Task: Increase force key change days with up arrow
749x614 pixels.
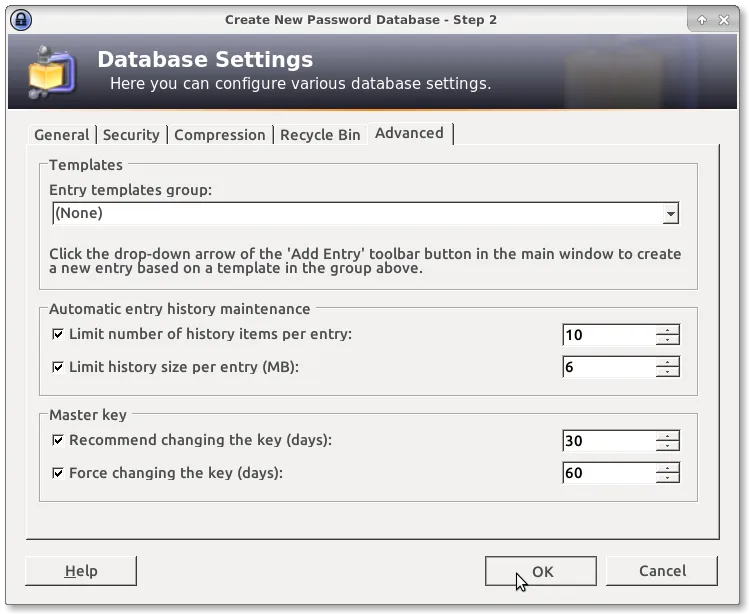Action: coord(667,466)
